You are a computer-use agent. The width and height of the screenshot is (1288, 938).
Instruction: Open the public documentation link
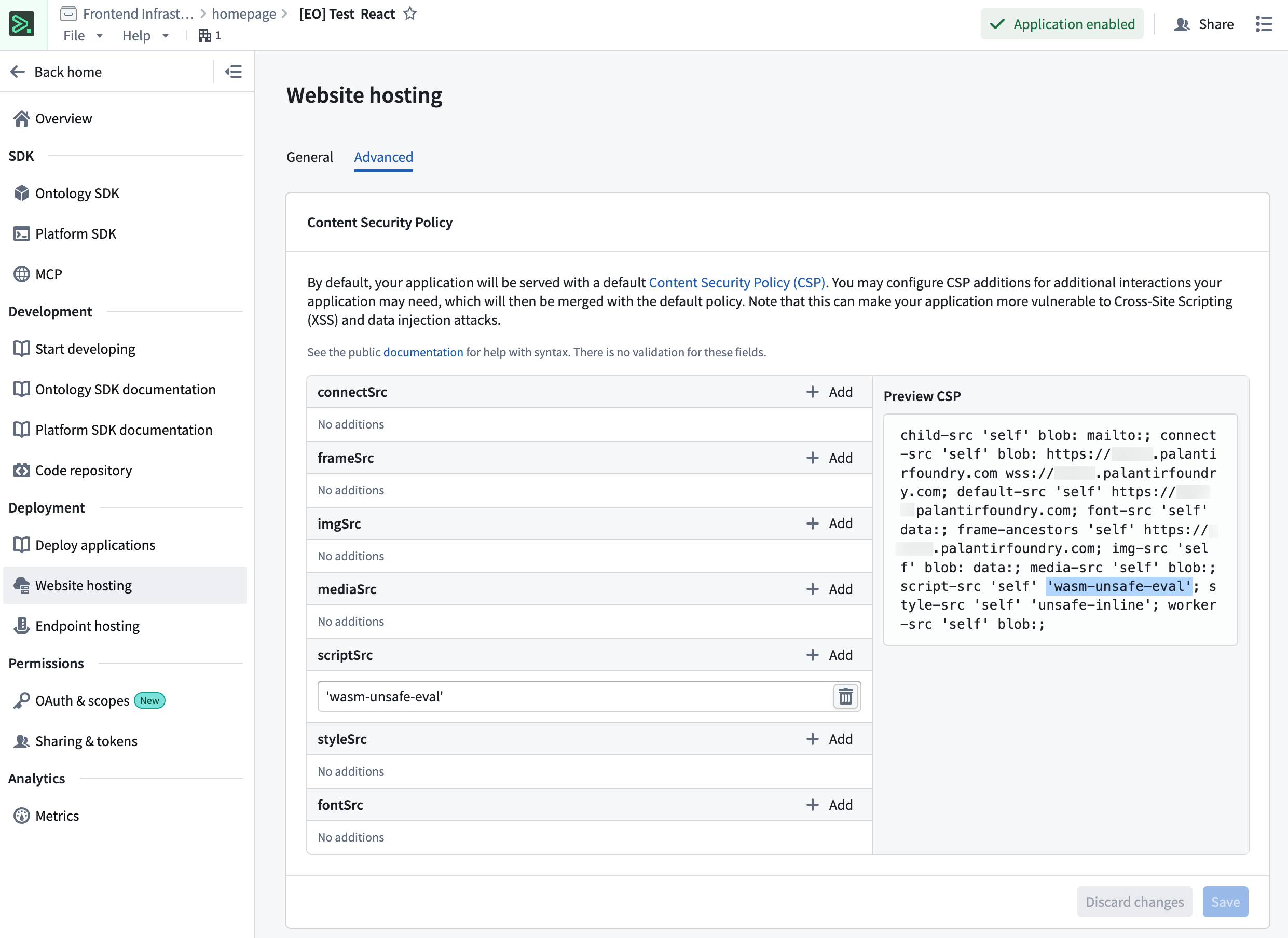pos(422,352)
